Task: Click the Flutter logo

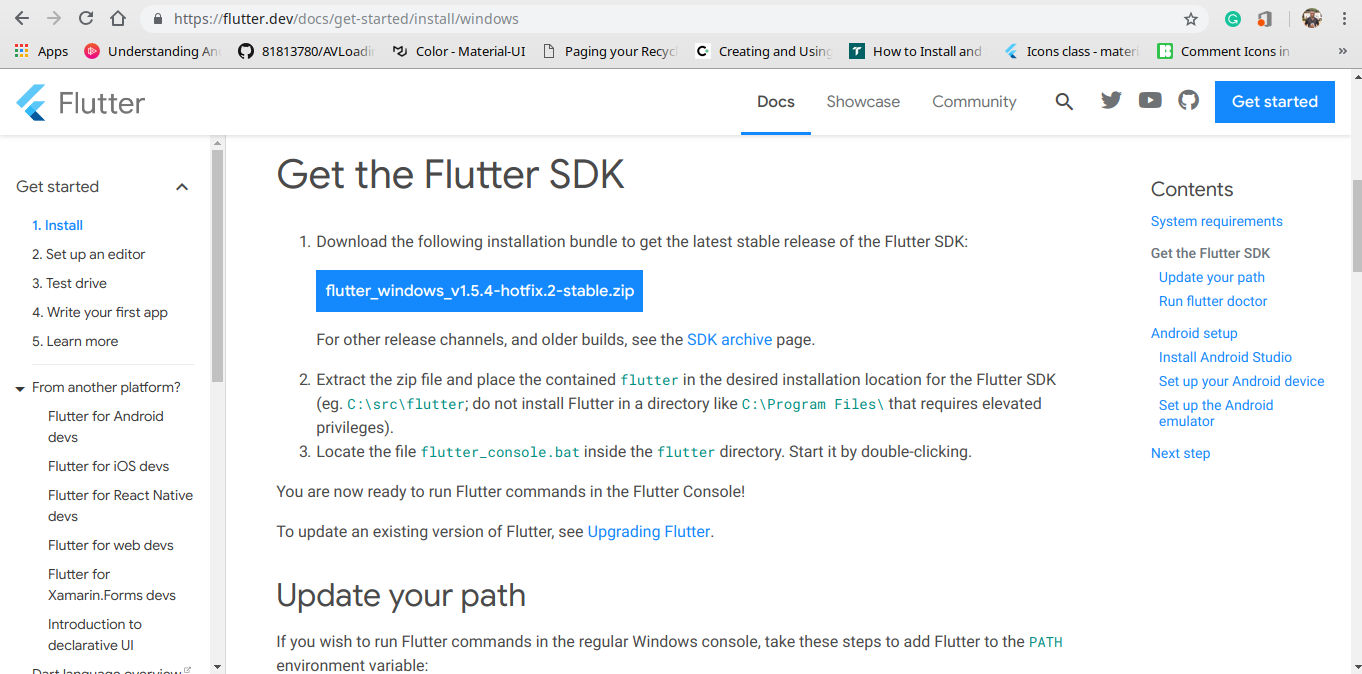Action: pyautogui.click(x=81, y=102)
